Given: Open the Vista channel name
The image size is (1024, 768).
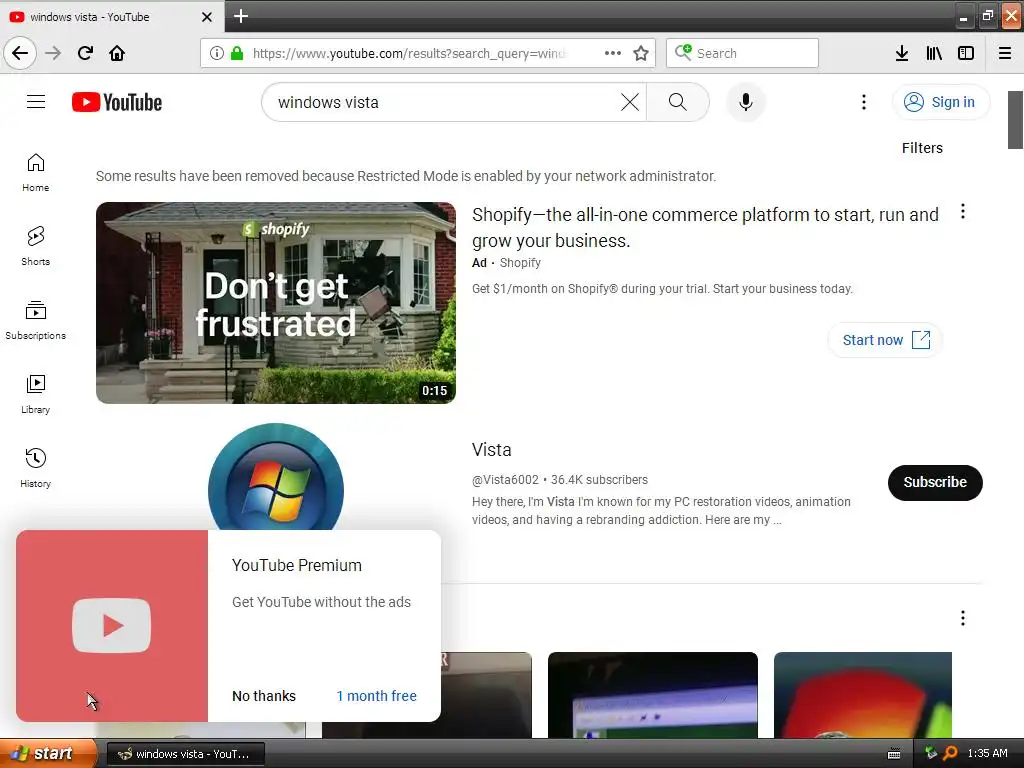Looking at the screenshot, I should pyautogui.click(x=491, y=449).
